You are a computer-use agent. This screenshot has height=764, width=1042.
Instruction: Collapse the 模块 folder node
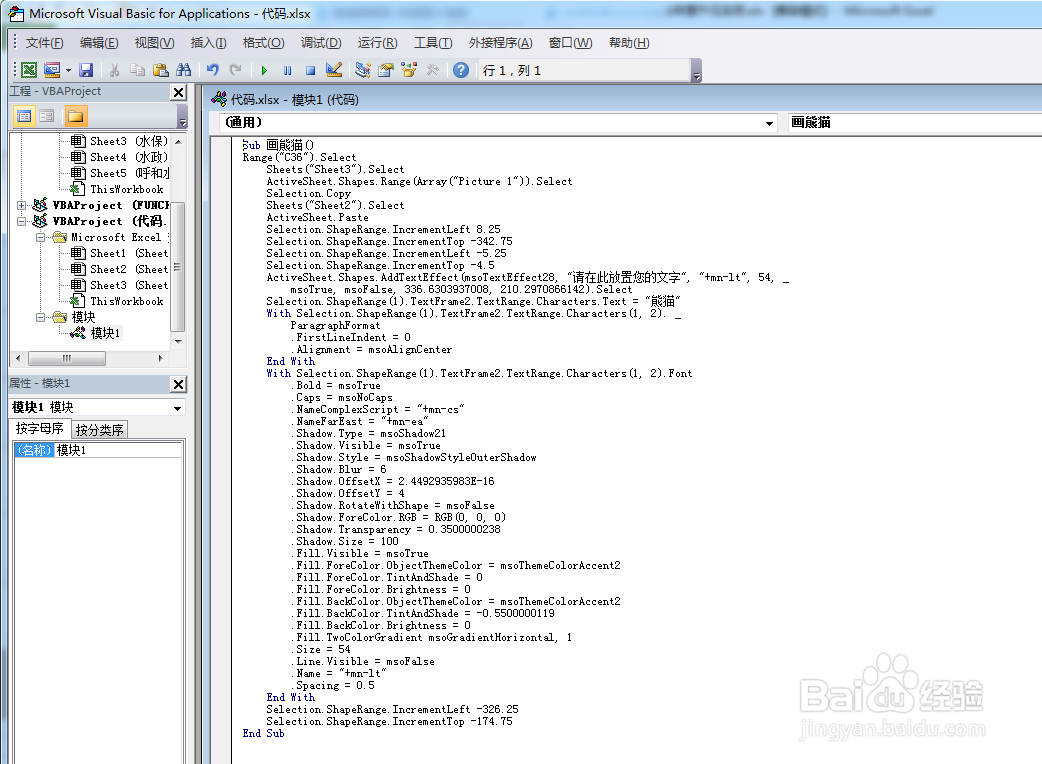click(x=40, y=317)
